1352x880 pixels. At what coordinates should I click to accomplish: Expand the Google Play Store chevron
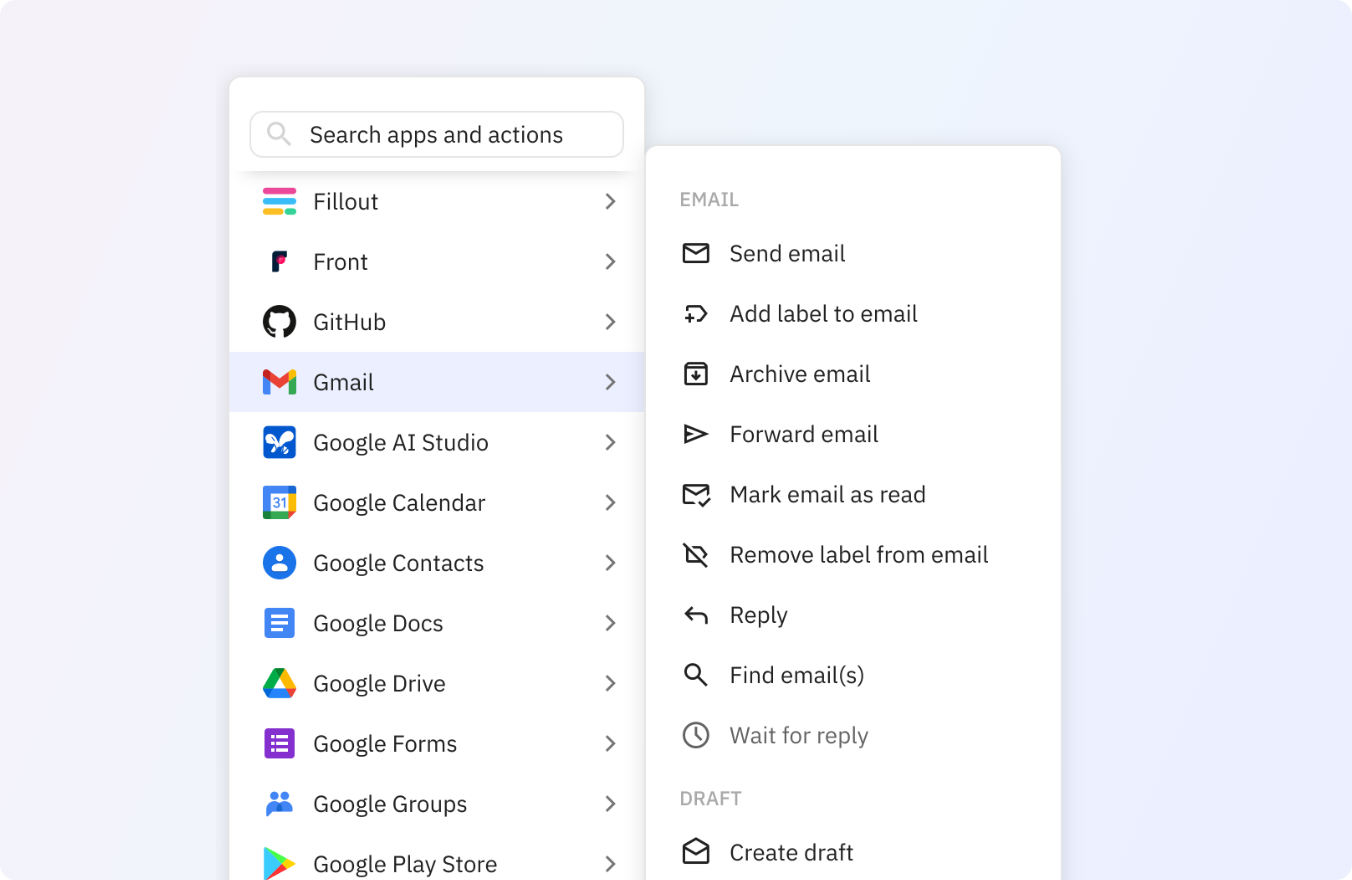(610, 863)
